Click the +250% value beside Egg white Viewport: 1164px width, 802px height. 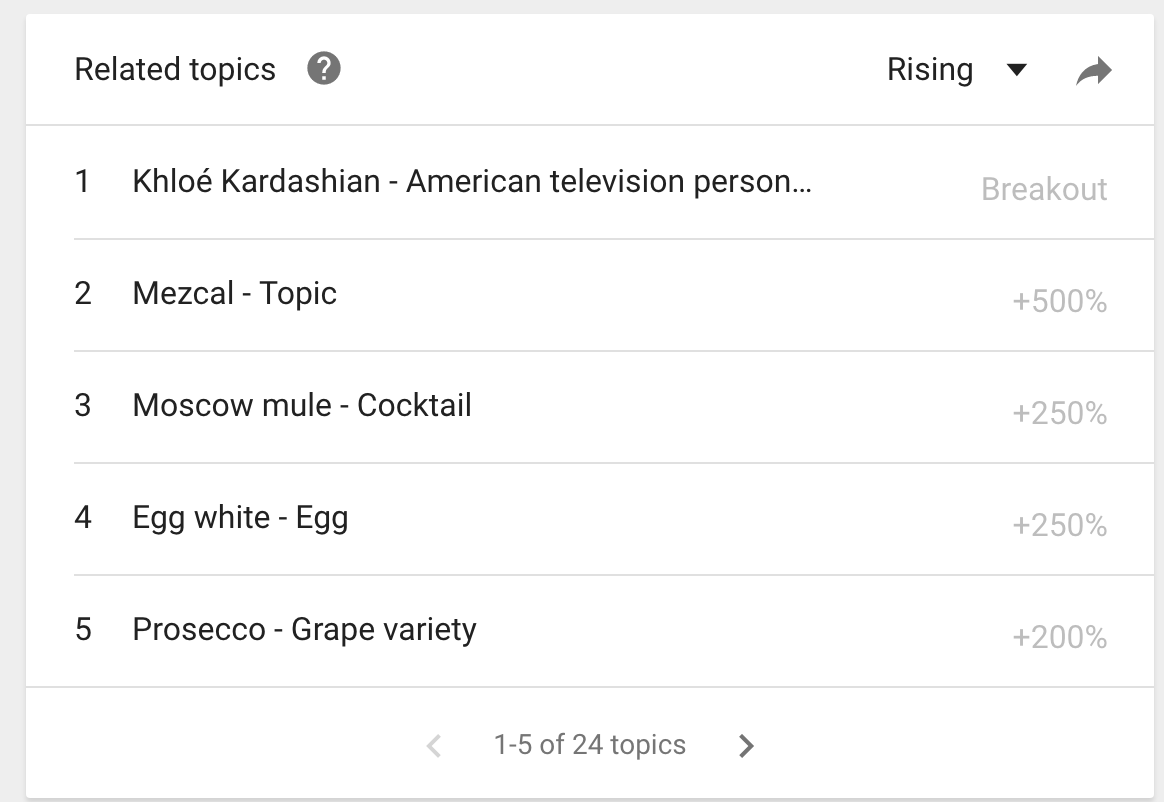[x=1059, y=526]
